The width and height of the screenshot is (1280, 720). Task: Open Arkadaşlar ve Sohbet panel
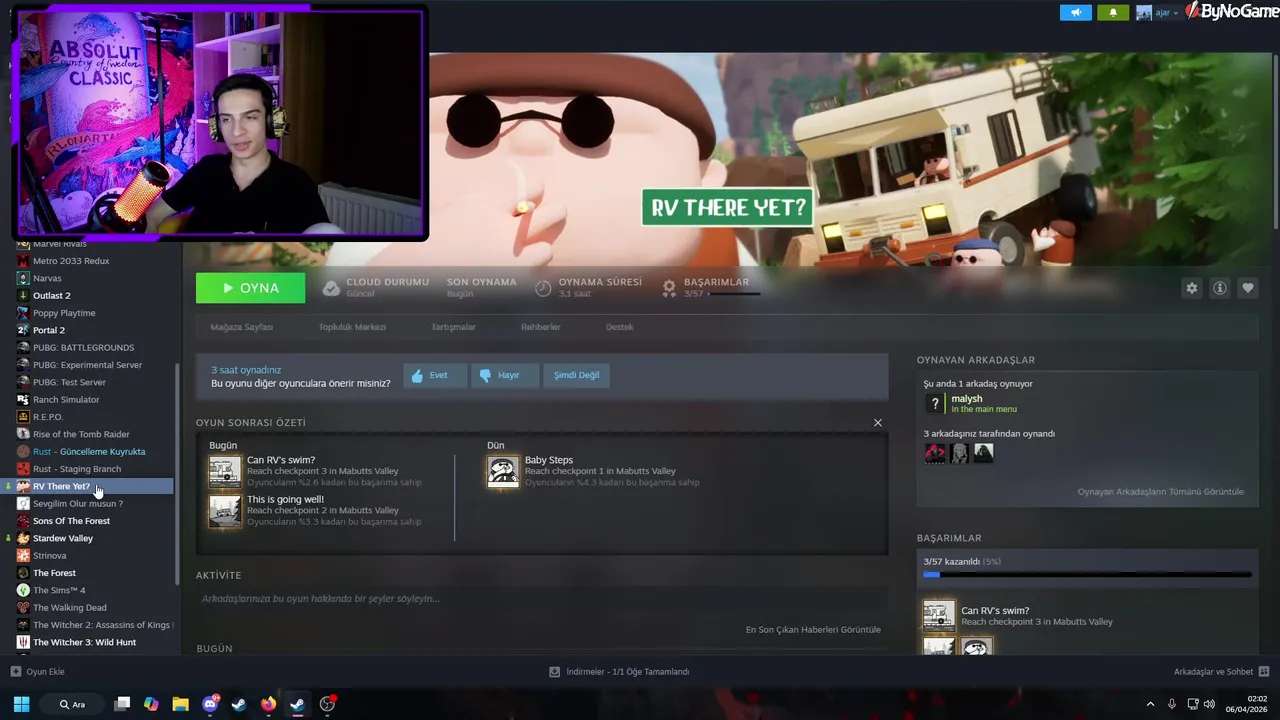(1221, 672)
